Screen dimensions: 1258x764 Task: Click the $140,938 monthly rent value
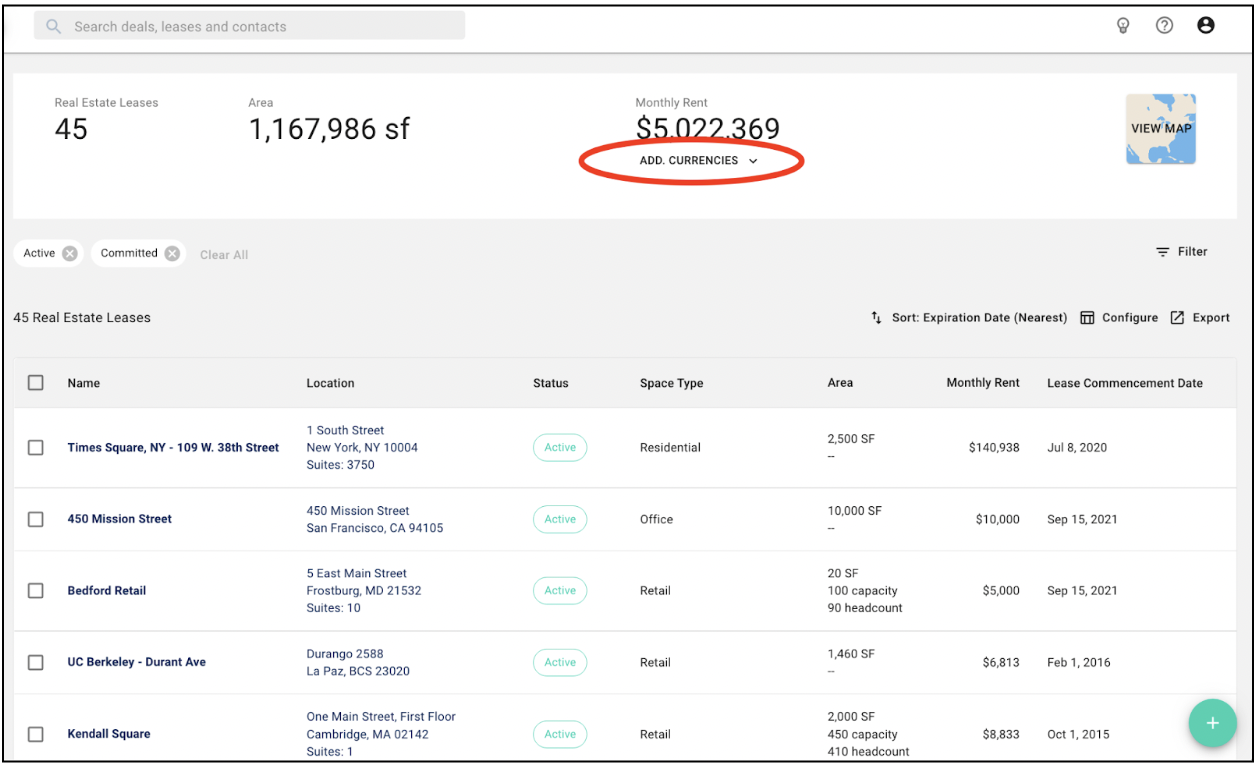click(x=994, y=448)
